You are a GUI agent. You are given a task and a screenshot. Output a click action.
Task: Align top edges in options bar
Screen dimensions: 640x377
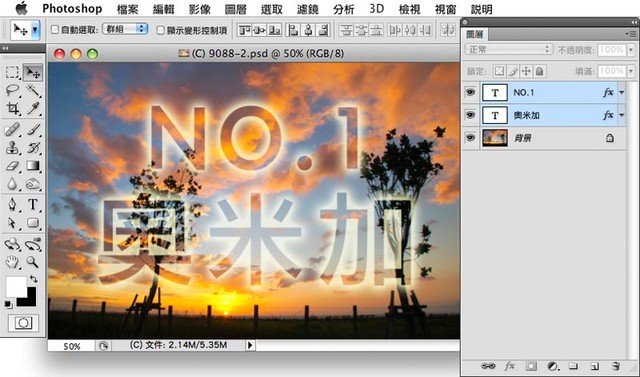point(244,30)
